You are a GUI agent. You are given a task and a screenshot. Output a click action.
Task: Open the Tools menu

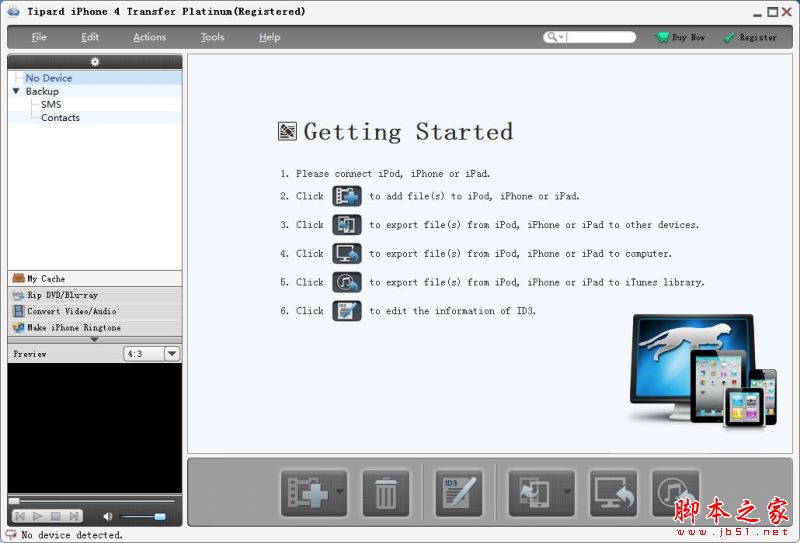click(212, 37)
